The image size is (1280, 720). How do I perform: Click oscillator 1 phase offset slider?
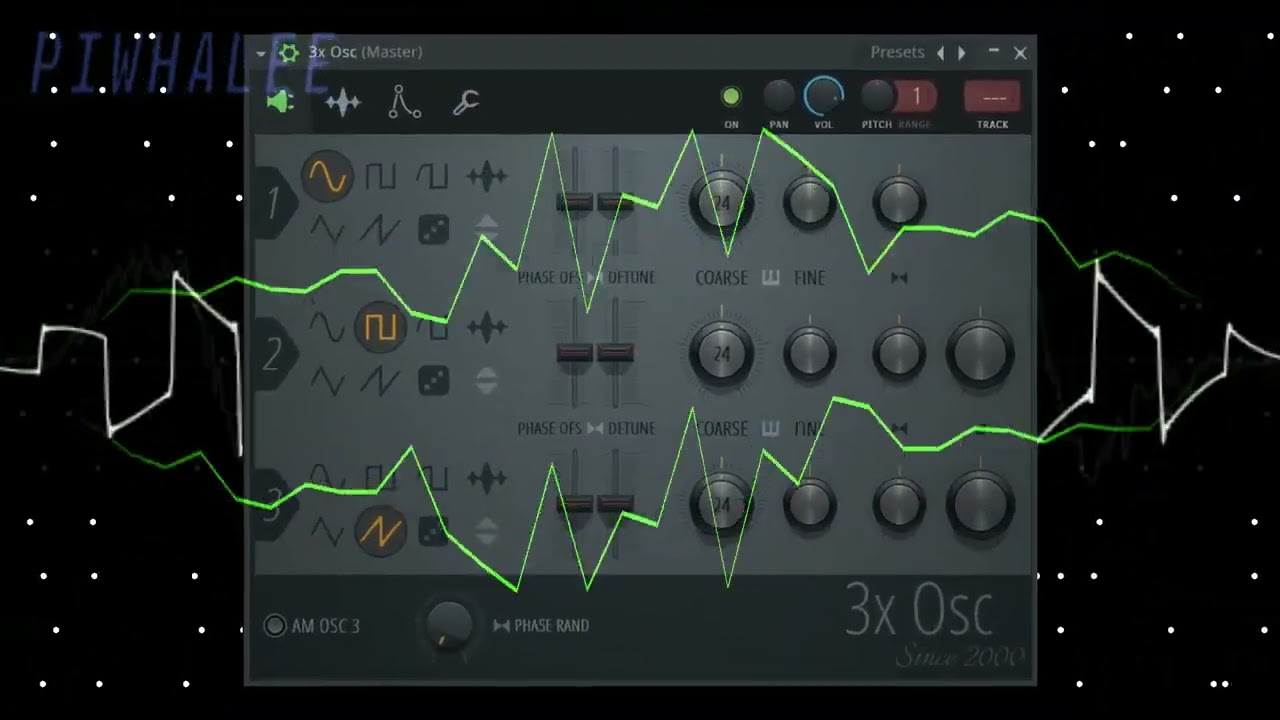(575, 201)
